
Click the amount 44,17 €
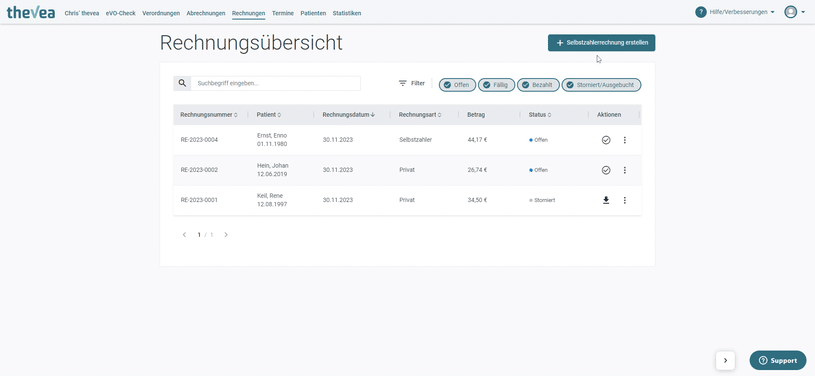pos(477,140)
